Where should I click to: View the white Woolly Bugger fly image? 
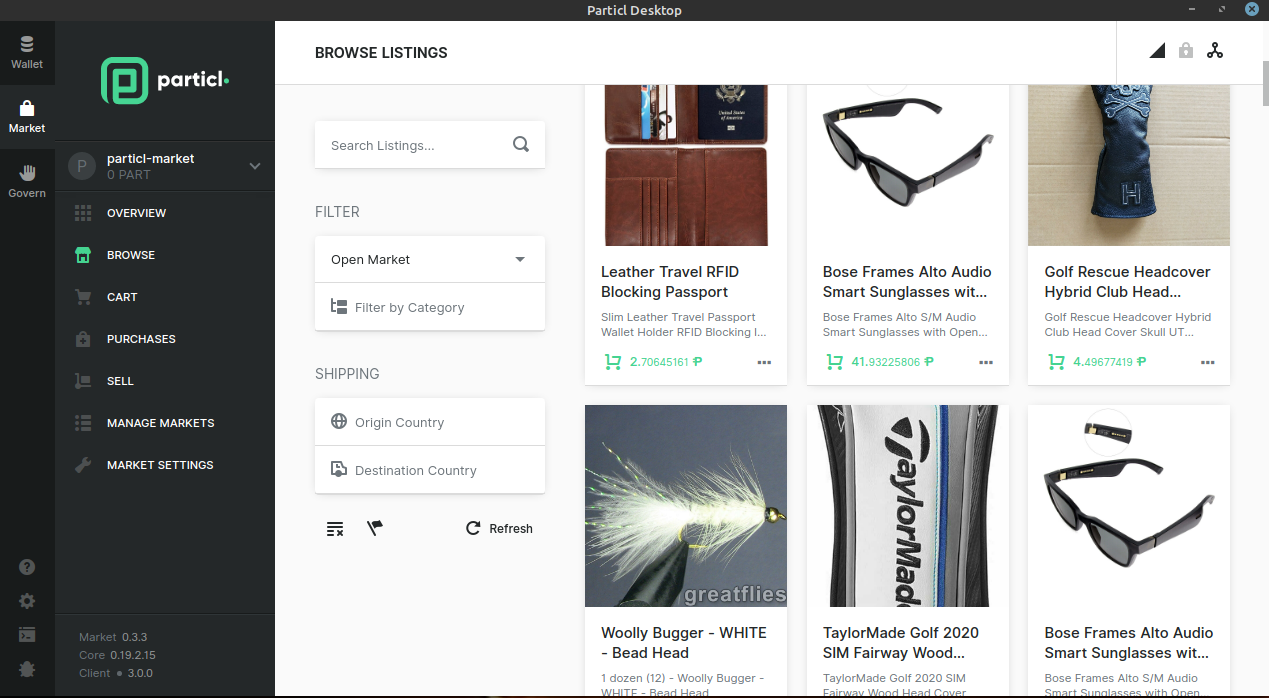click(x=686, y=506)
